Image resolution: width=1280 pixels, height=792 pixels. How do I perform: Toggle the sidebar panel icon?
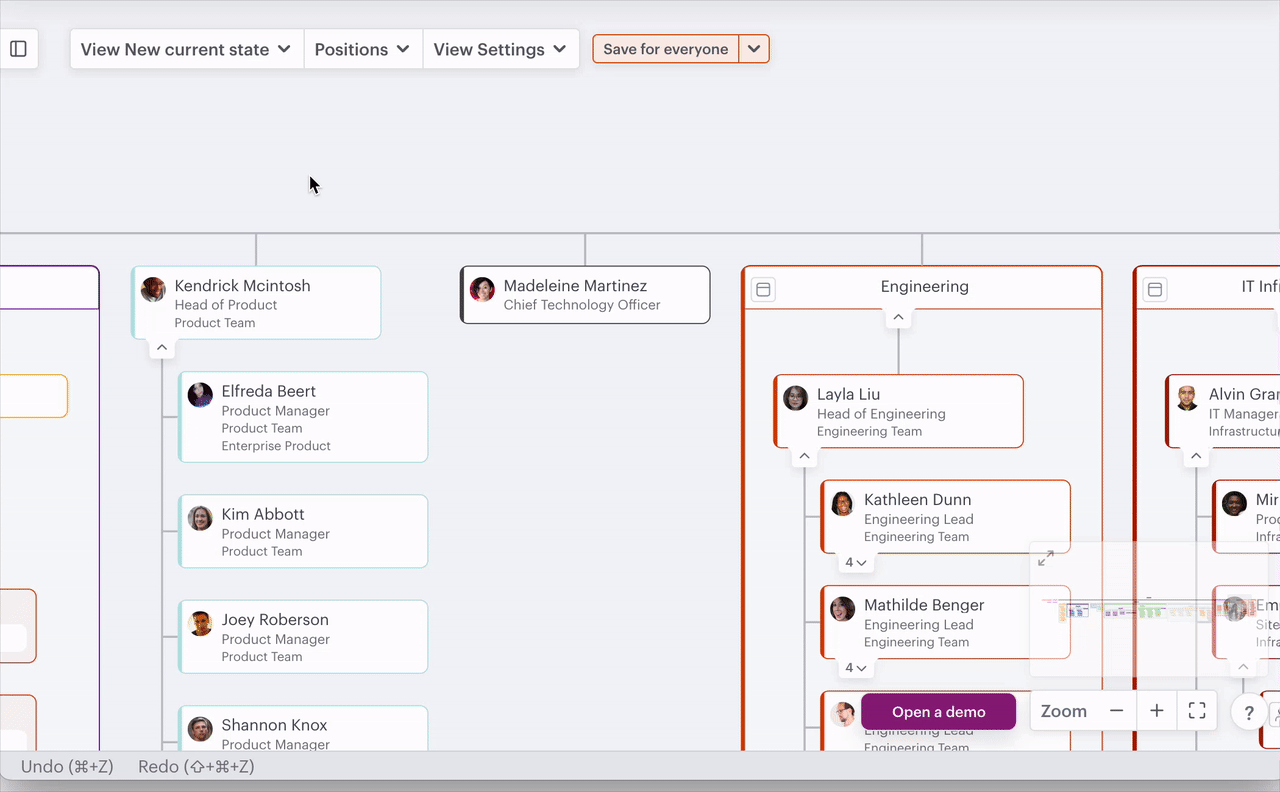coord(18,49)
